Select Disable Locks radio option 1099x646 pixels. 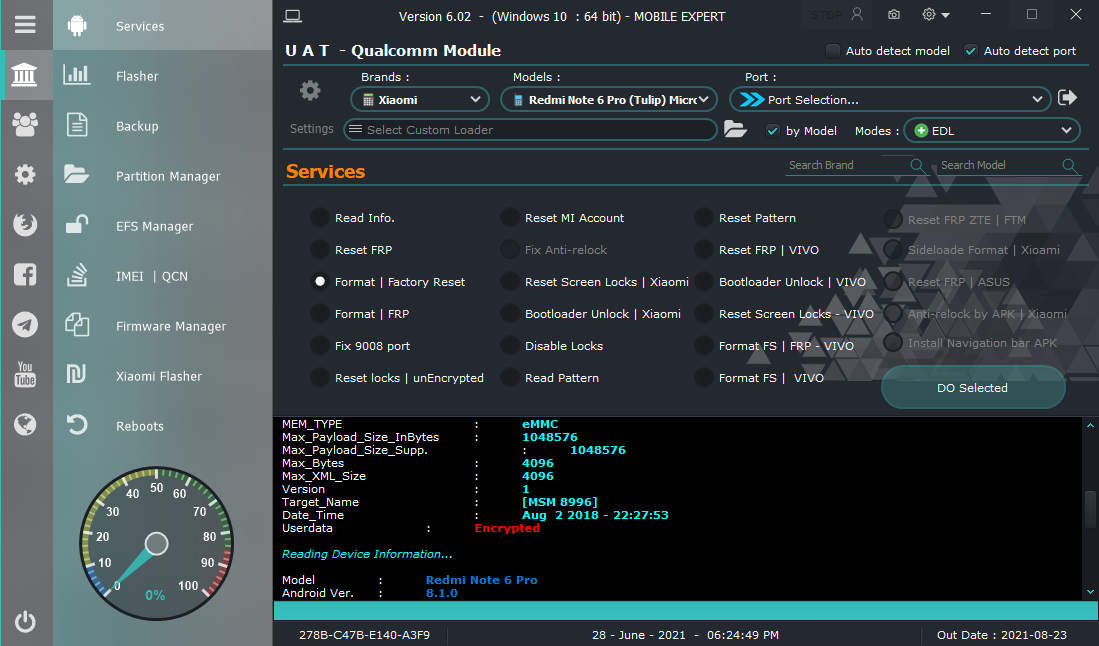(x=510, y=345)
